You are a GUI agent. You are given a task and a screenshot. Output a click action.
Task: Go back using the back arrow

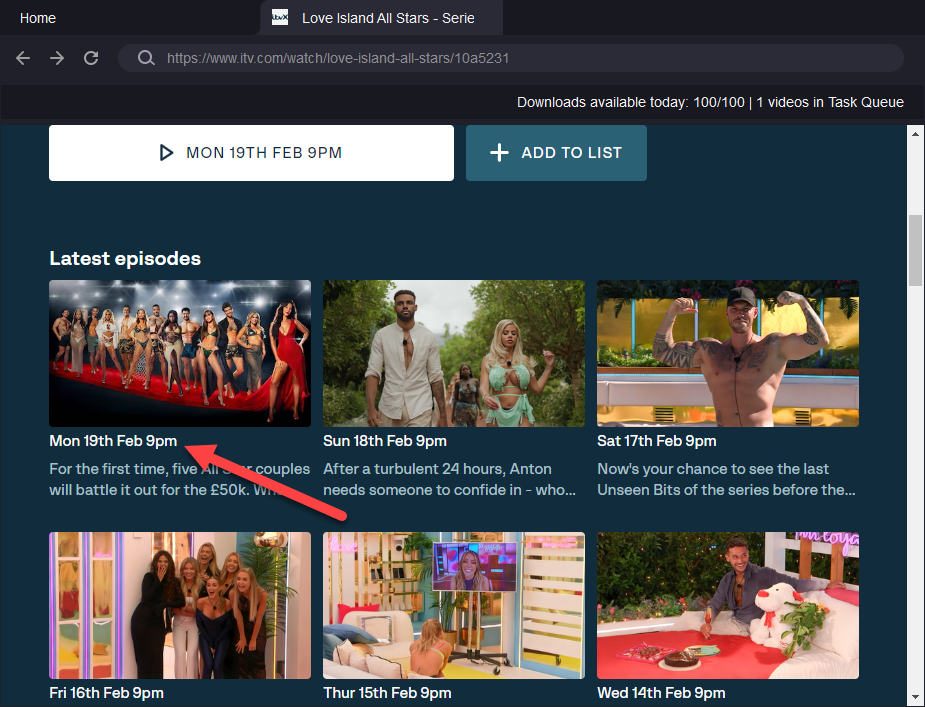pyautogui.click(x=23, y=58)
